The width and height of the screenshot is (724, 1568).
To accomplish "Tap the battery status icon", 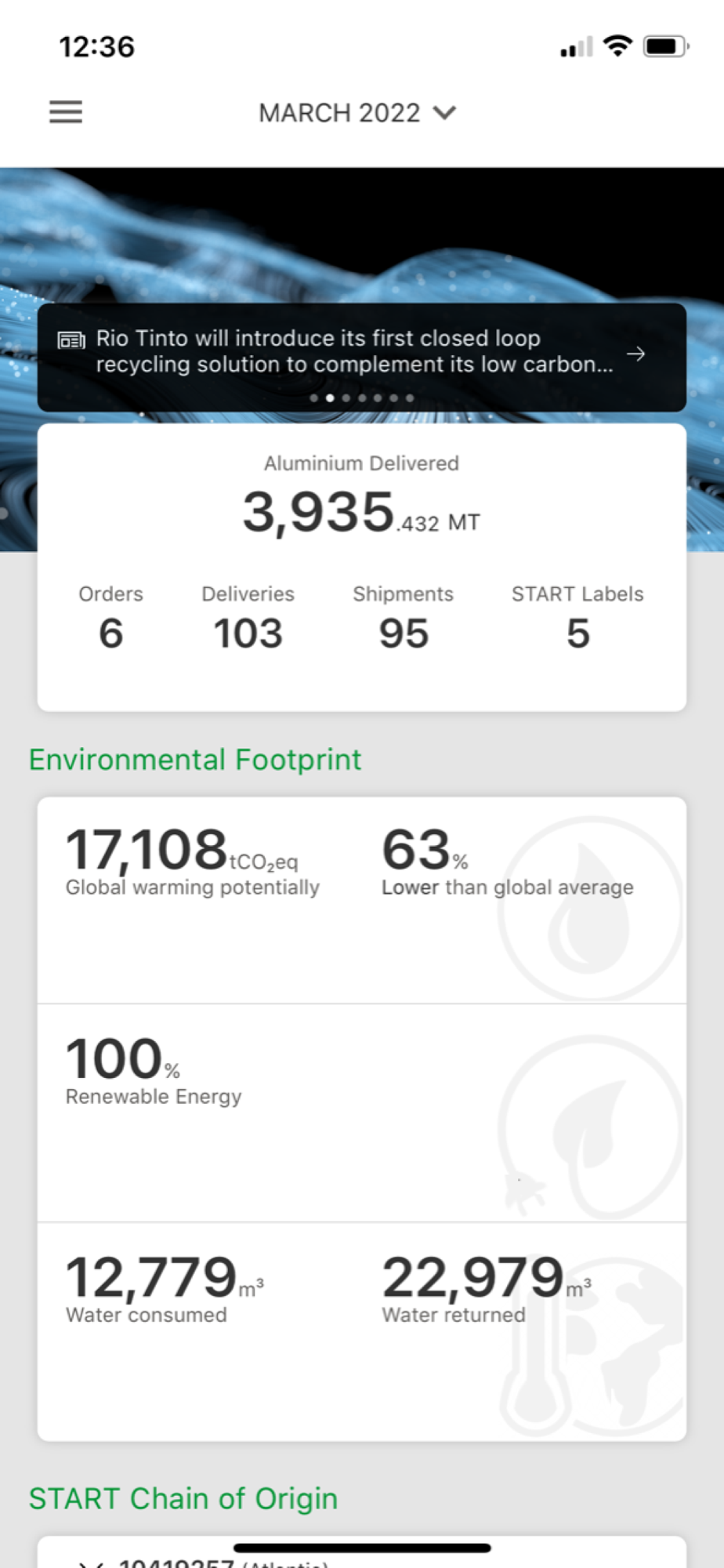I will pos(664,47).
